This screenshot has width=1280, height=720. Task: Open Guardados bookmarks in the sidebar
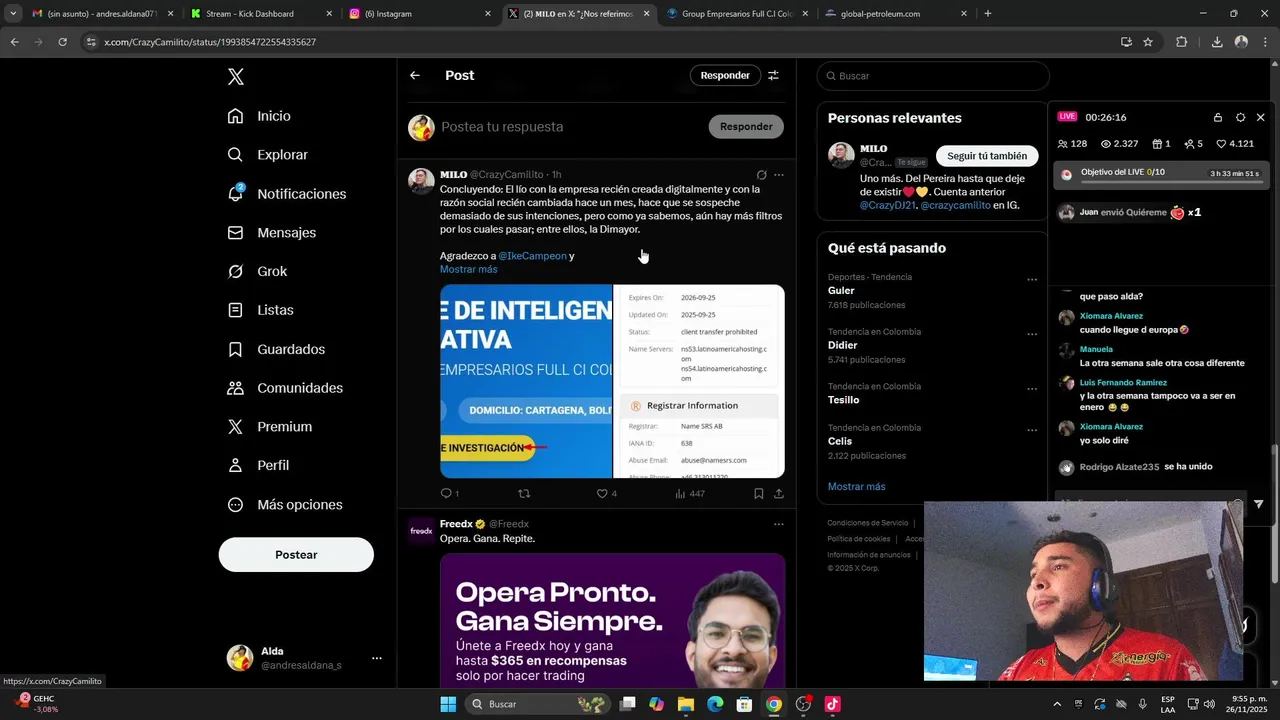click(276, 349)
